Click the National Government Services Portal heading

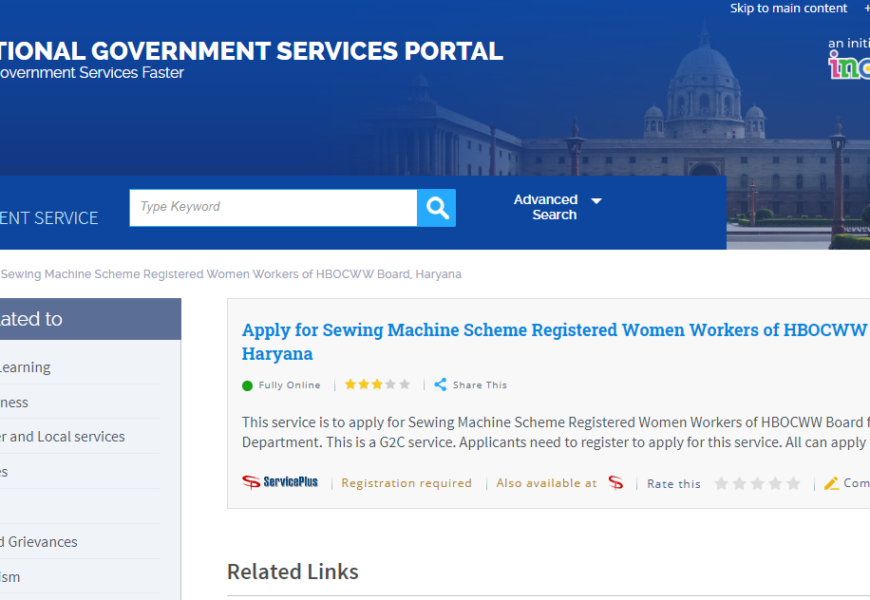(x=251, y=51)
